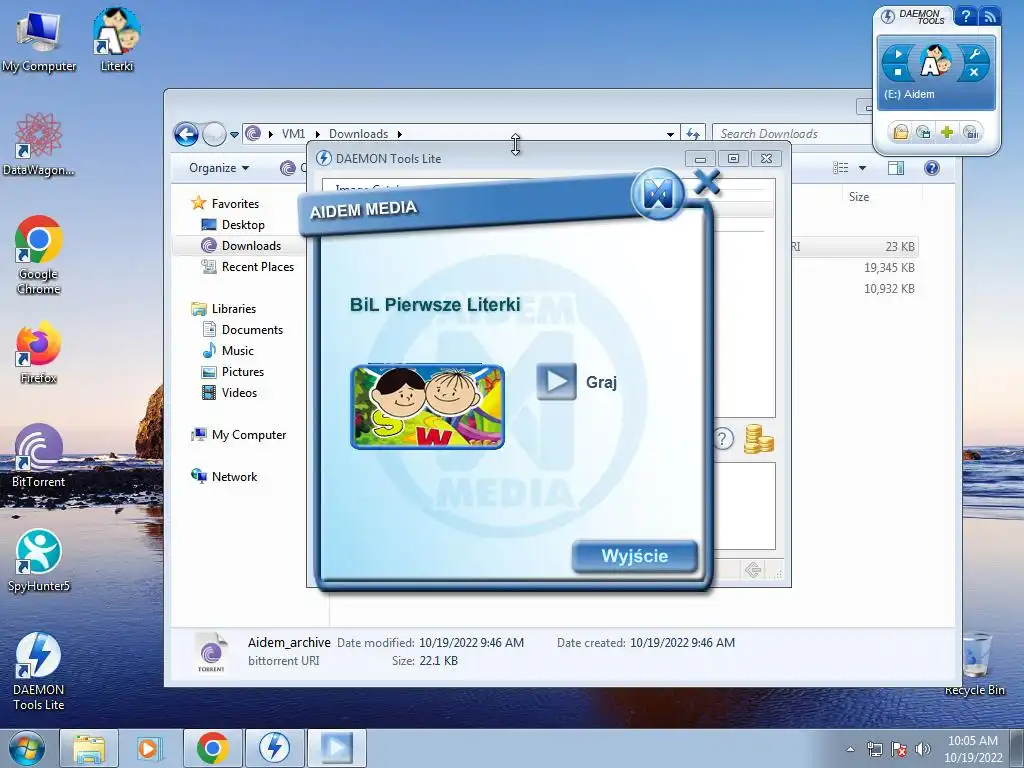The width and height of the screenshot is (1024, 768).
Task: Click the Aidem Media round M logo
Action: [658, 193]
